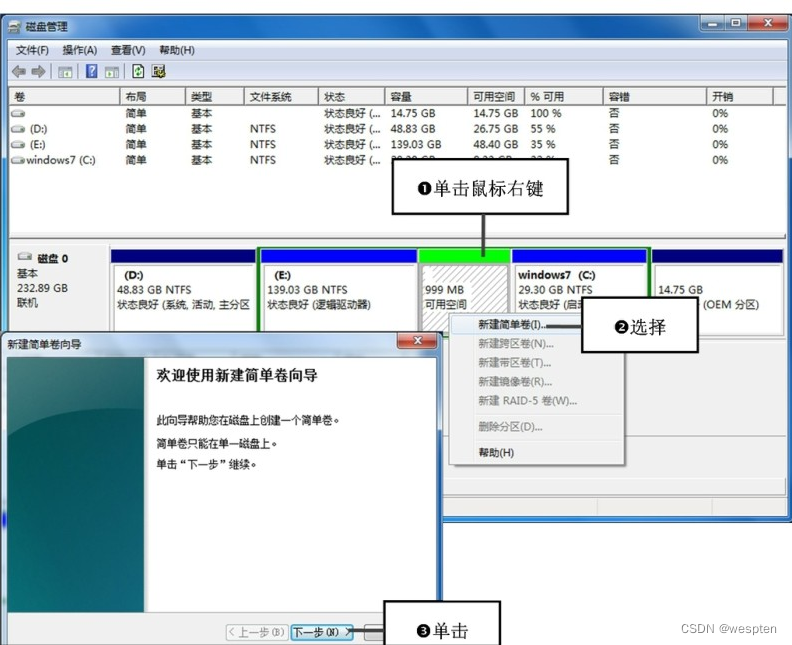Screen dimensions: 792x645
Task: Click the Disk 0 drive icon
Action: [x=25, y=257]
